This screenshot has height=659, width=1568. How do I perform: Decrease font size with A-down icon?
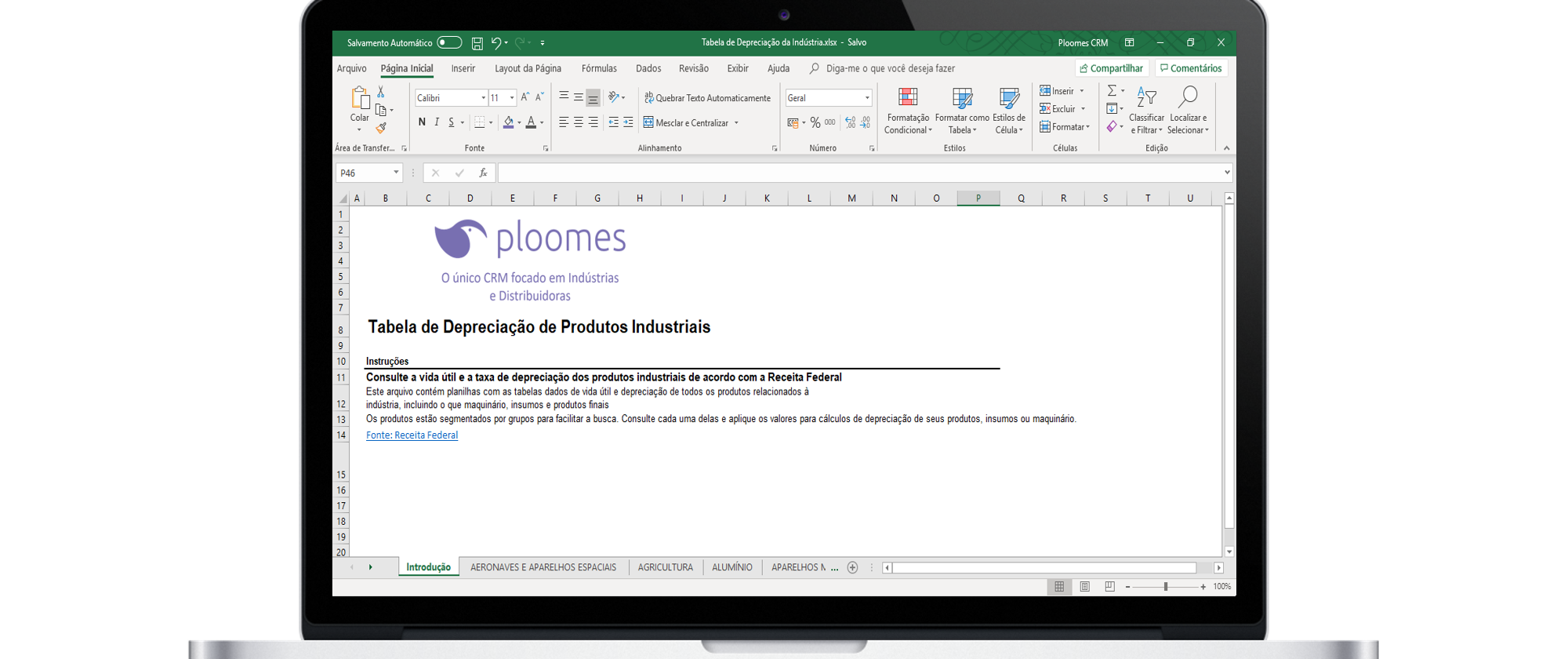click(x=539, y=97)
